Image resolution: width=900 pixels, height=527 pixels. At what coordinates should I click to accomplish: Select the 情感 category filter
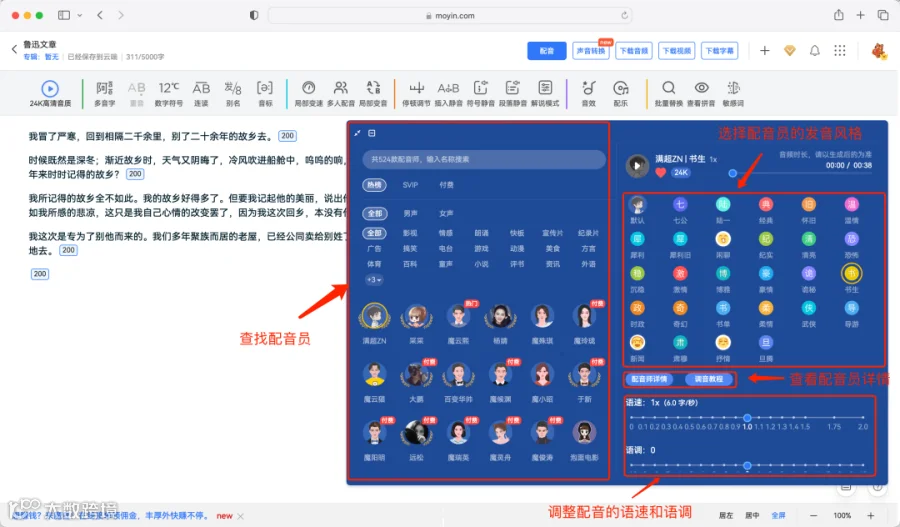click(445, 233)
